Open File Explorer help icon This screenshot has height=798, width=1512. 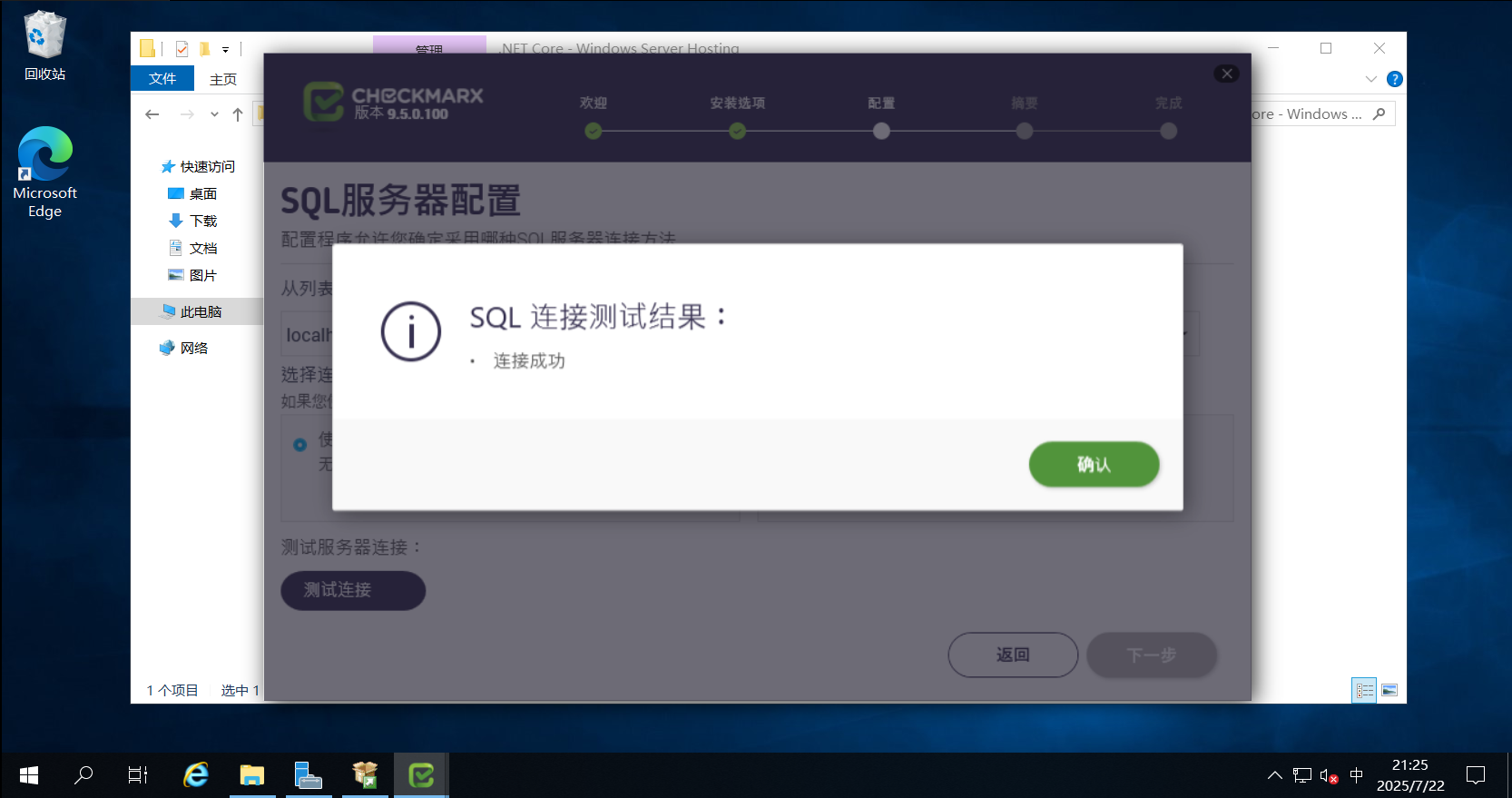1395,79
